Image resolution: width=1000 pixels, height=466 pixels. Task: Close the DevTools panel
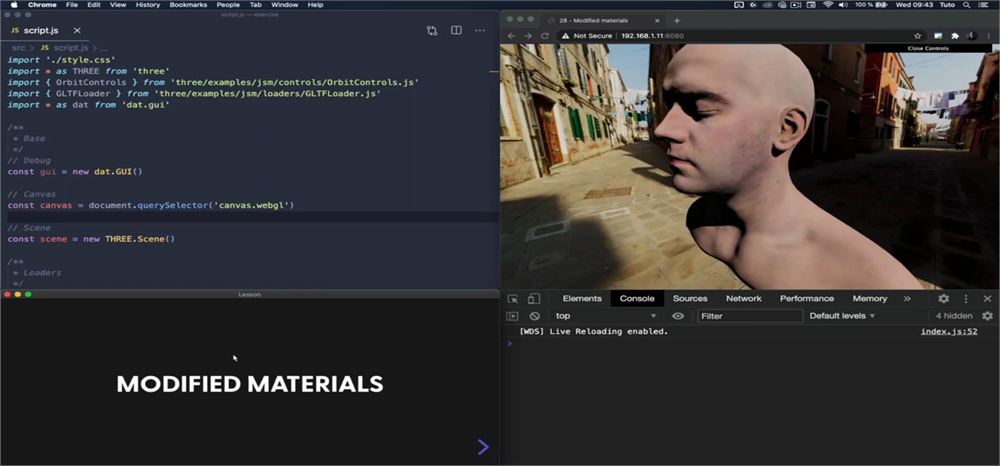(987, 298)
